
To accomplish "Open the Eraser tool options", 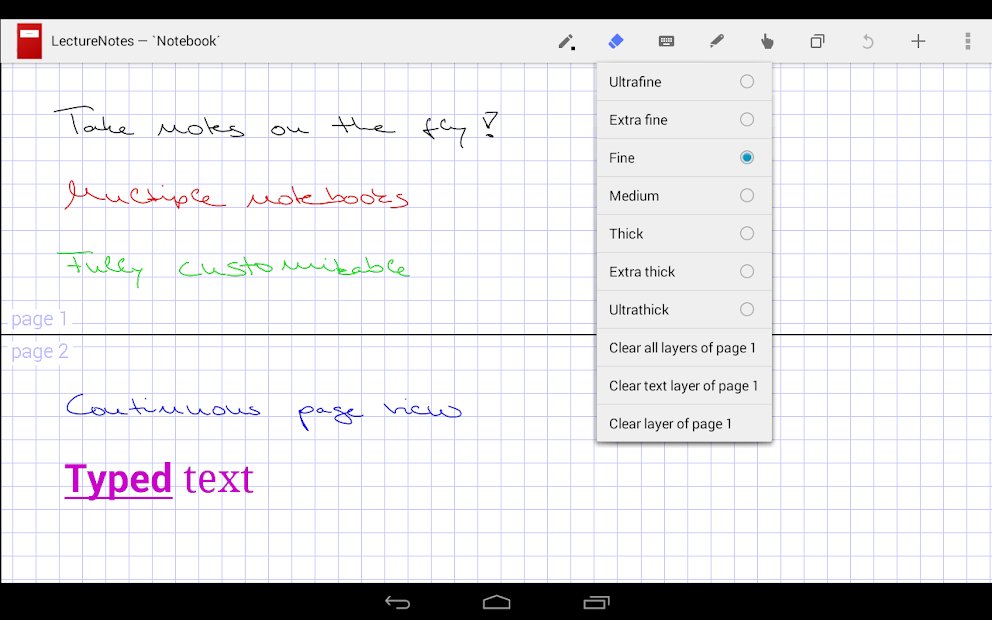I will 616,41.
